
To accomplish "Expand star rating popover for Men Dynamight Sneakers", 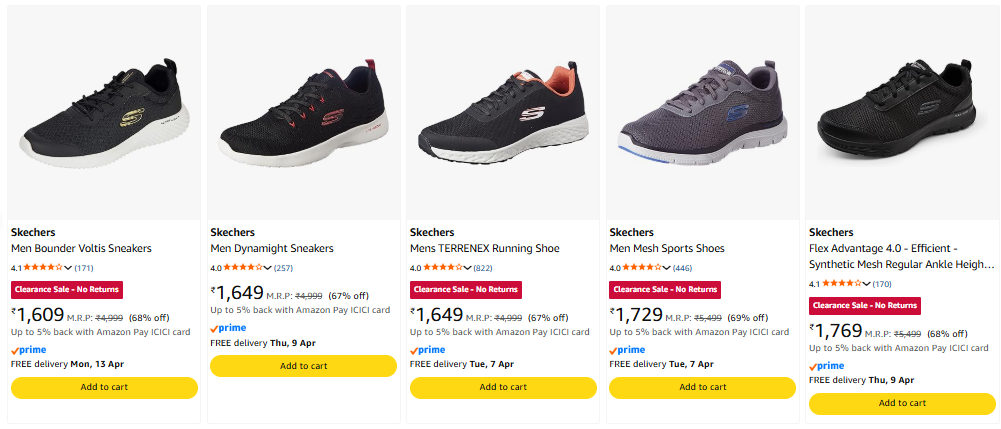I will pyautogui.click(x=267, y=268).
